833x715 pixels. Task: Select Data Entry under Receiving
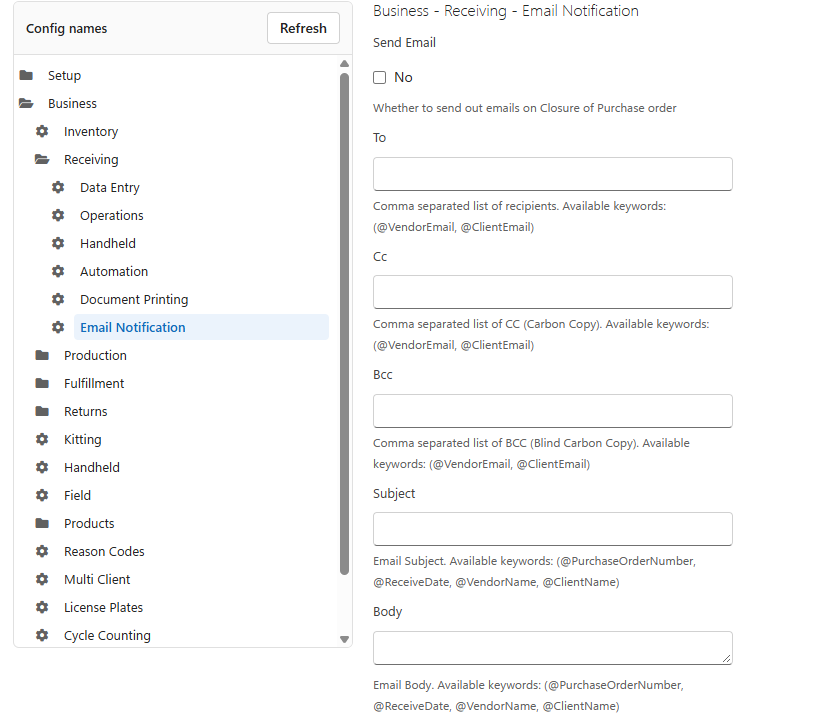pyautogui.click(x=110, y=188)
